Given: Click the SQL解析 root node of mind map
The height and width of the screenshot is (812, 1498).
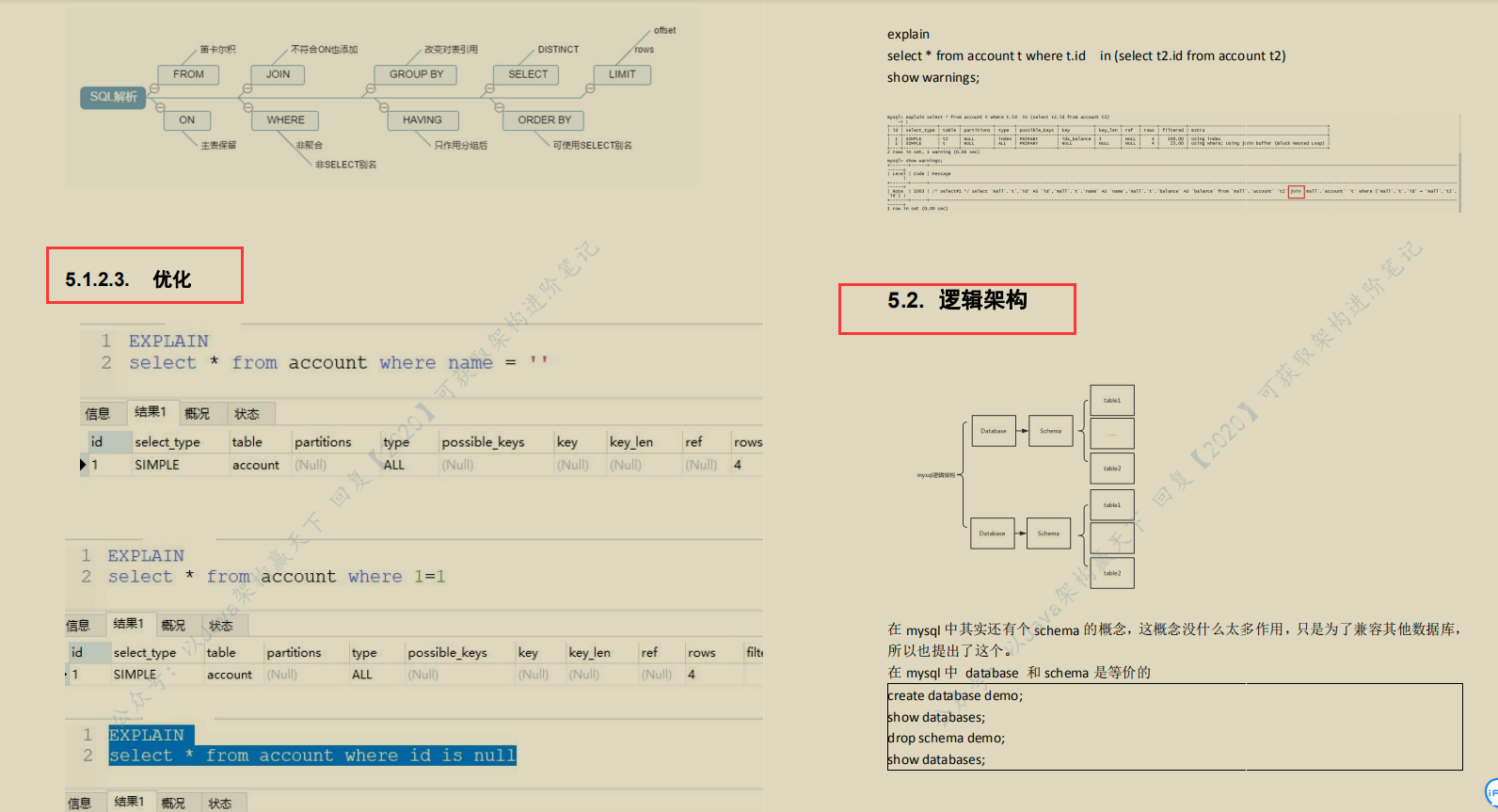Looking at the screenshot, I should pos(113,97).
